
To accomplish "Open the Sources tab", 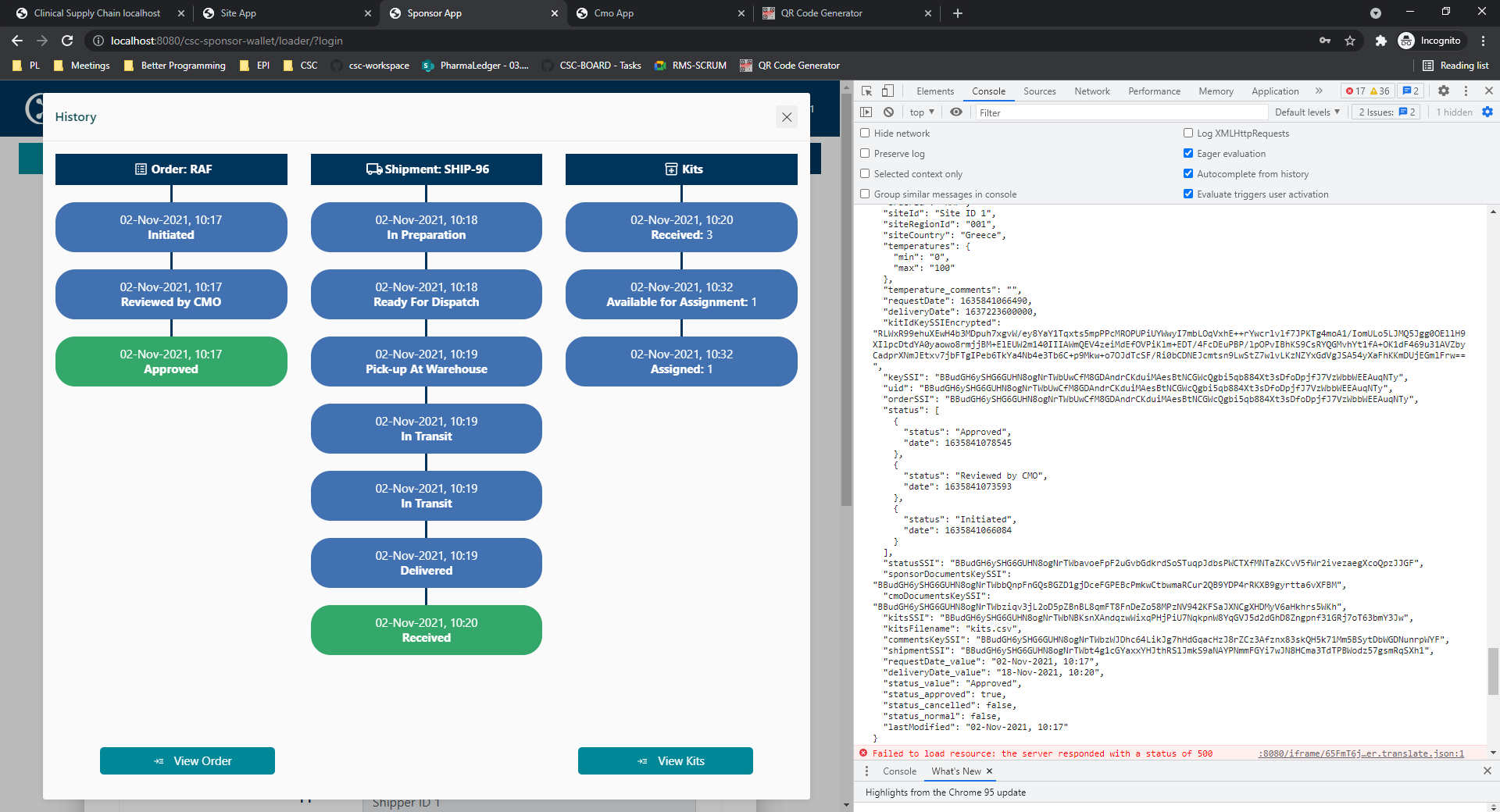I will click(1039, 91).
